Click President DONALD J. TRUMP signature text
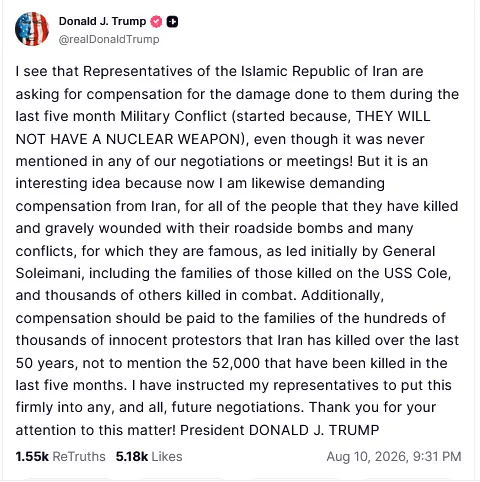Image resolution: width=480 pixels, height=482 pixels. click(x=280, y=430)
